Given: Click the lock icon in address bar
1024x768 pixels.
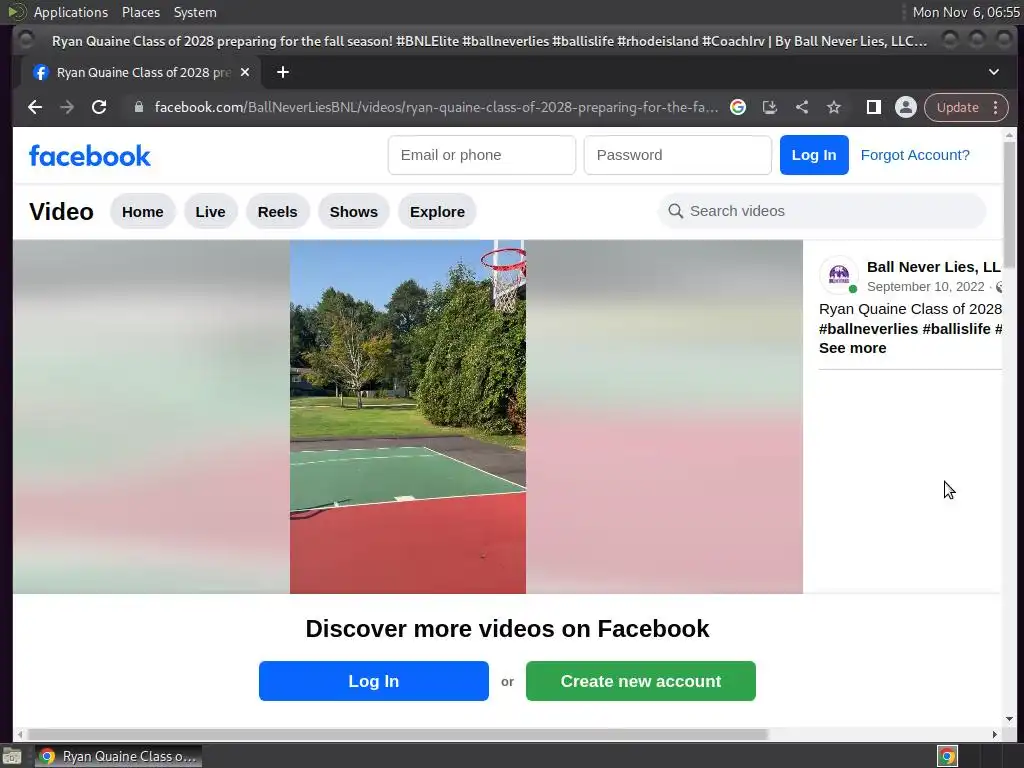Looking at the screenshot, I should (x=138, y=107).
